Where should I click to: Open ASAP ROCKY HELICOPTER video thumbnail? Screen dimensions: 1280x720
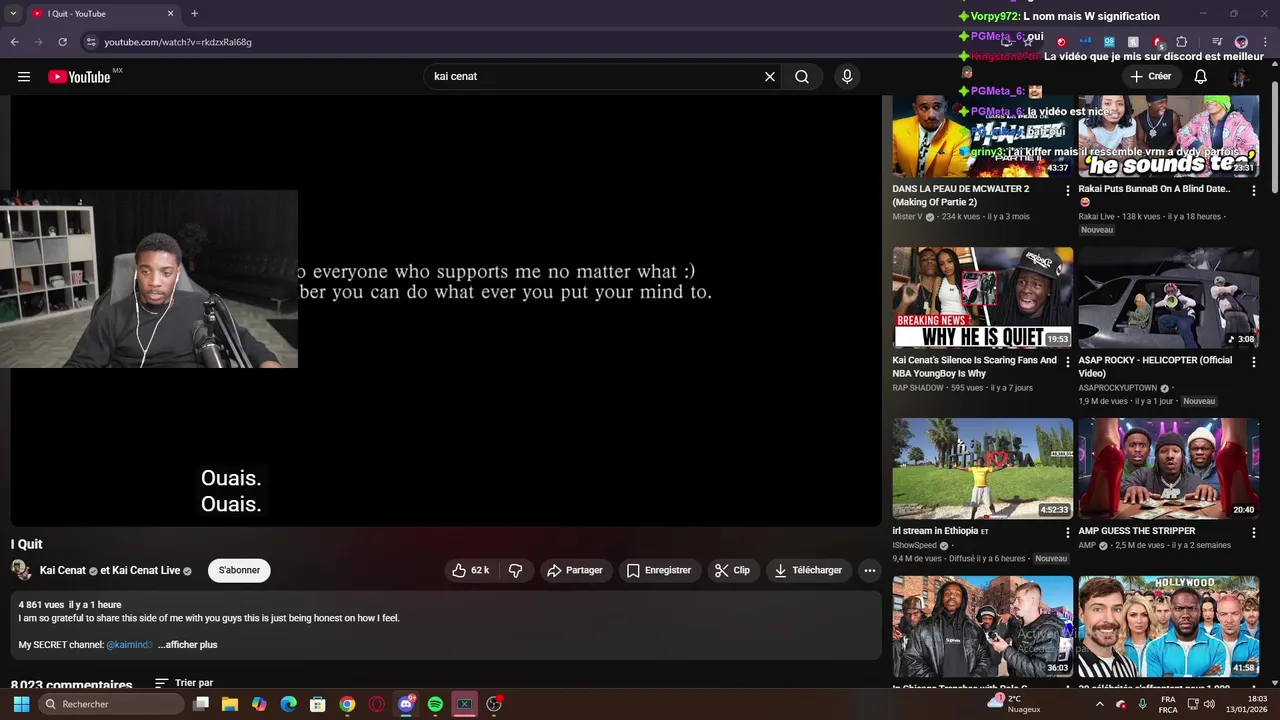(1168, 297)
